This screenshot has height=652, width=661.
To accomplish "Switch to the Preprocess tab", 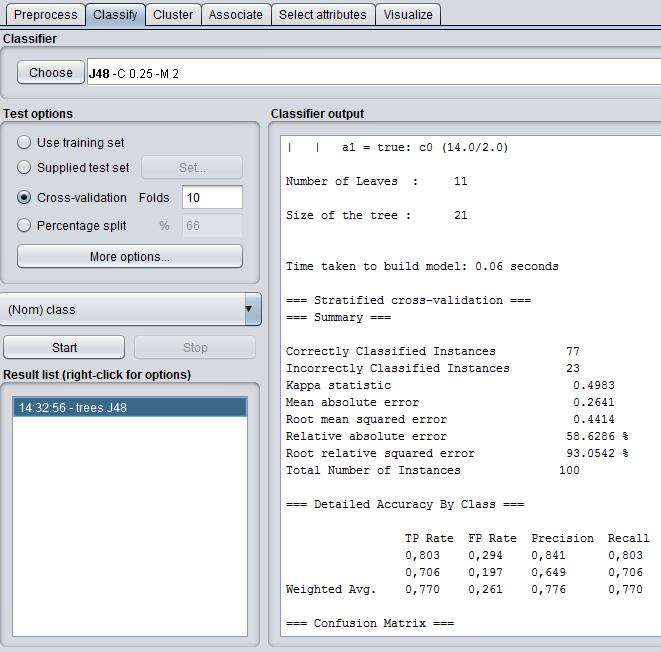I will coord(46,15).
